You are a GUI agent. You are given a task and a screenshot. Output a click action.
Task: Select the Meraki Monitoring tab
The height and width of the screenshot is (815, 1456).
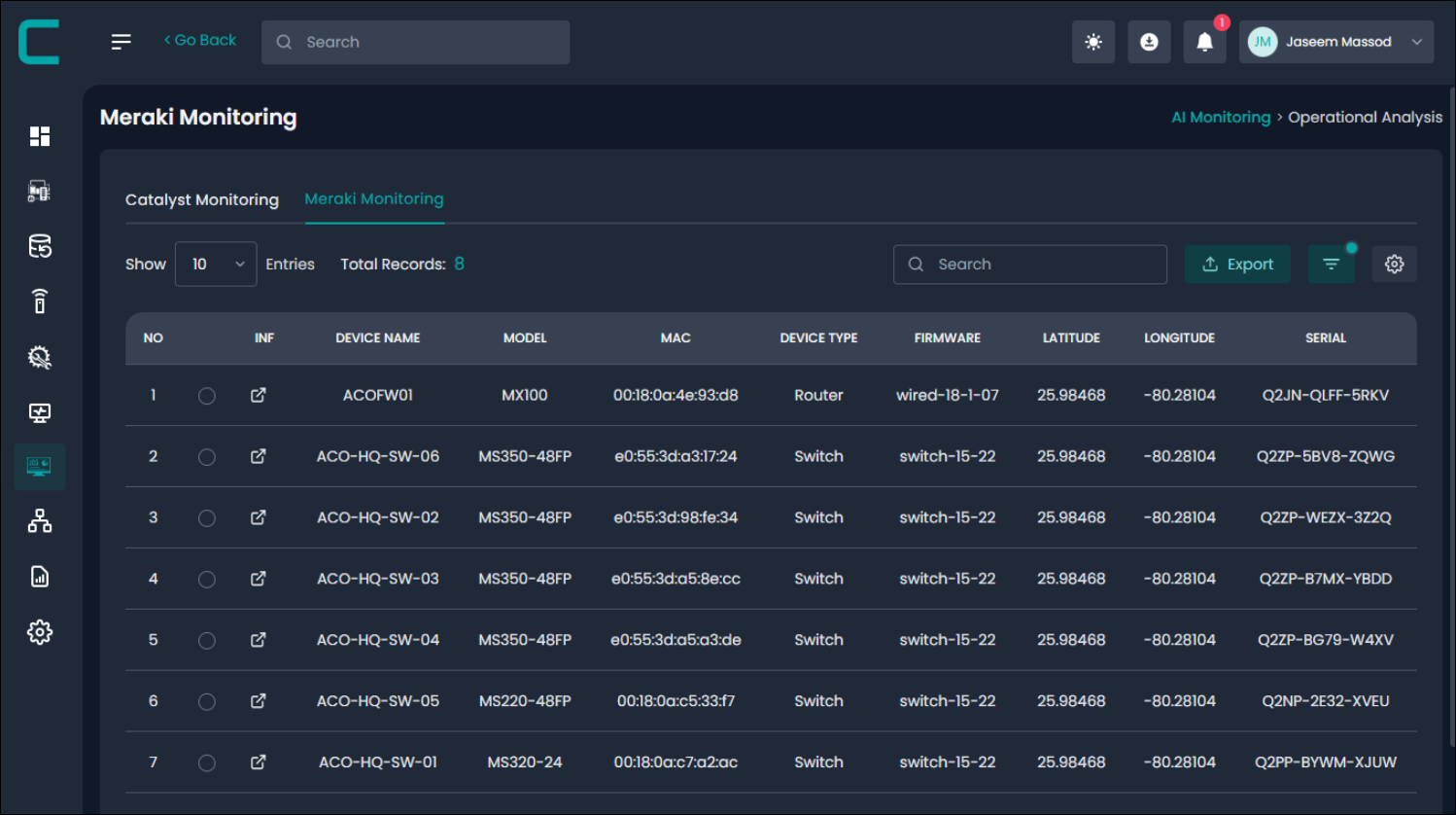(x=374, y=198)
